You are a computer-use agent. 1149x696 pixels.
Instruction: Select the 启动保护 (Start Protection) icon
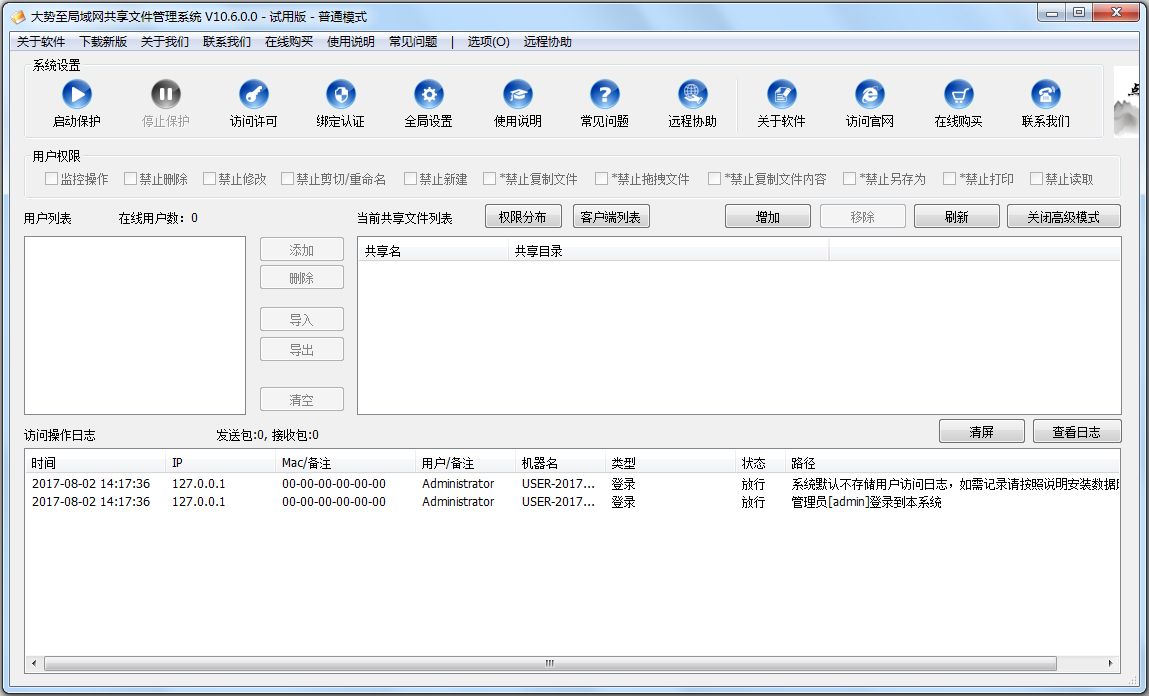click(77, 101)
